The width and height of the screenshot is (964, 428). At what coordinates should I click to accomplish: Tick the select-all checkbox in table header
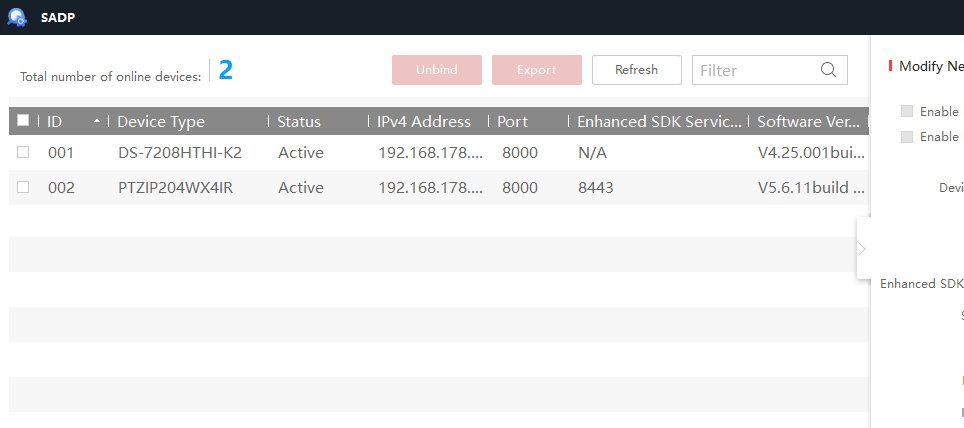pyautogui.click(x=23, y=121)
